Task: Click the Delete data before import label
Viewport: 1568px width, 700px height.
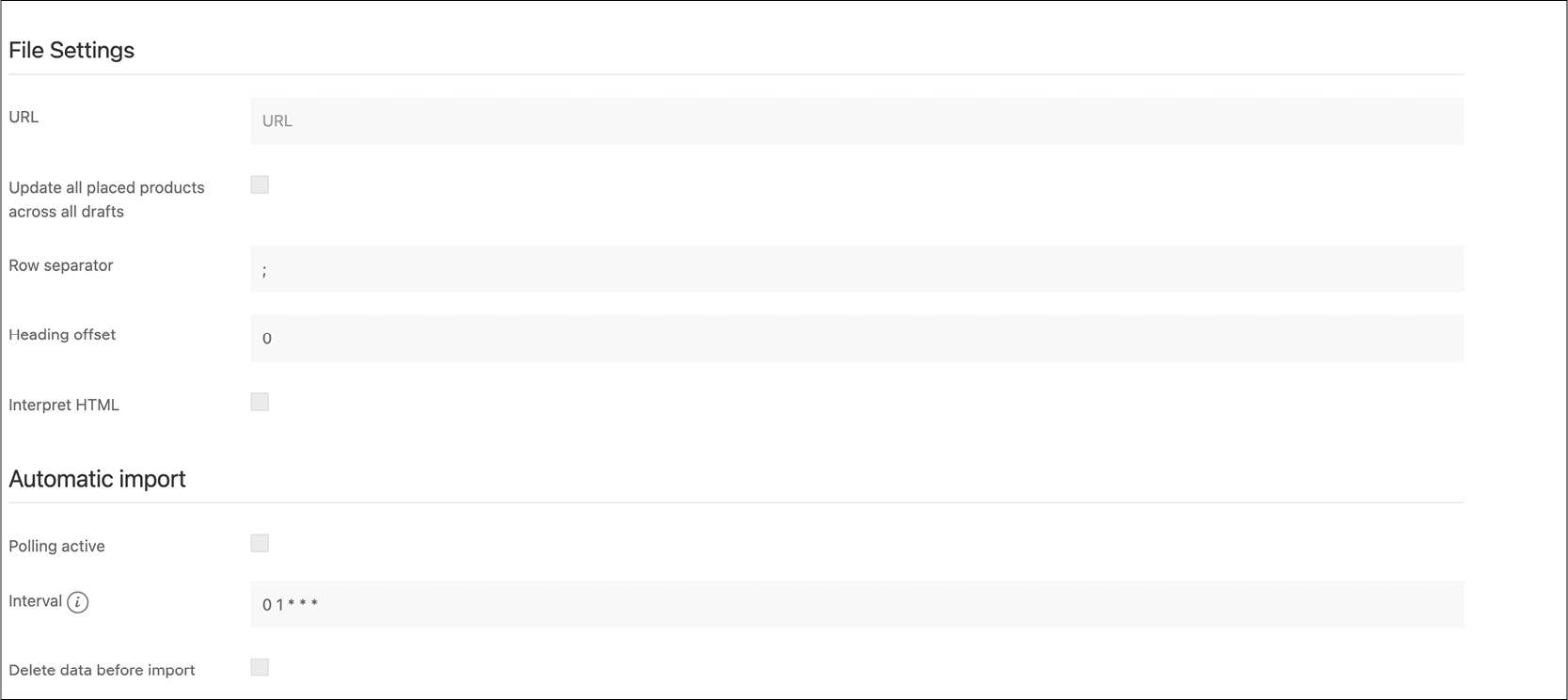Action: tap(102, 669)
